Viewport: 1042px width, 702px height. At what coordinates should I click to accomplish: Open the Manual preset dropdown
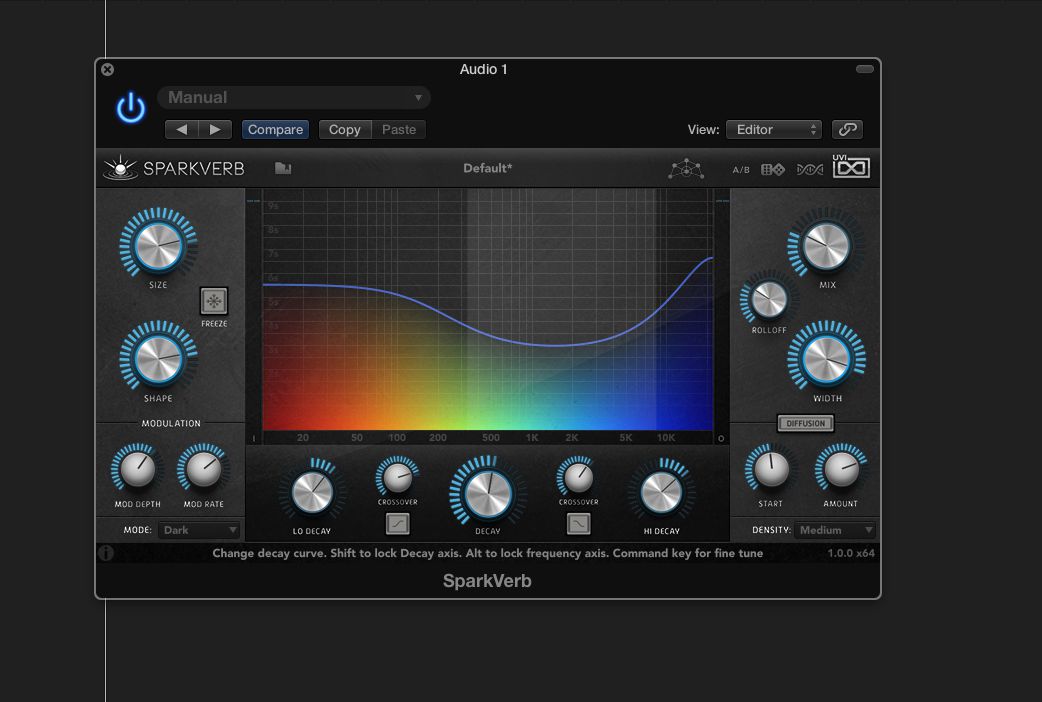pos(294,98)
